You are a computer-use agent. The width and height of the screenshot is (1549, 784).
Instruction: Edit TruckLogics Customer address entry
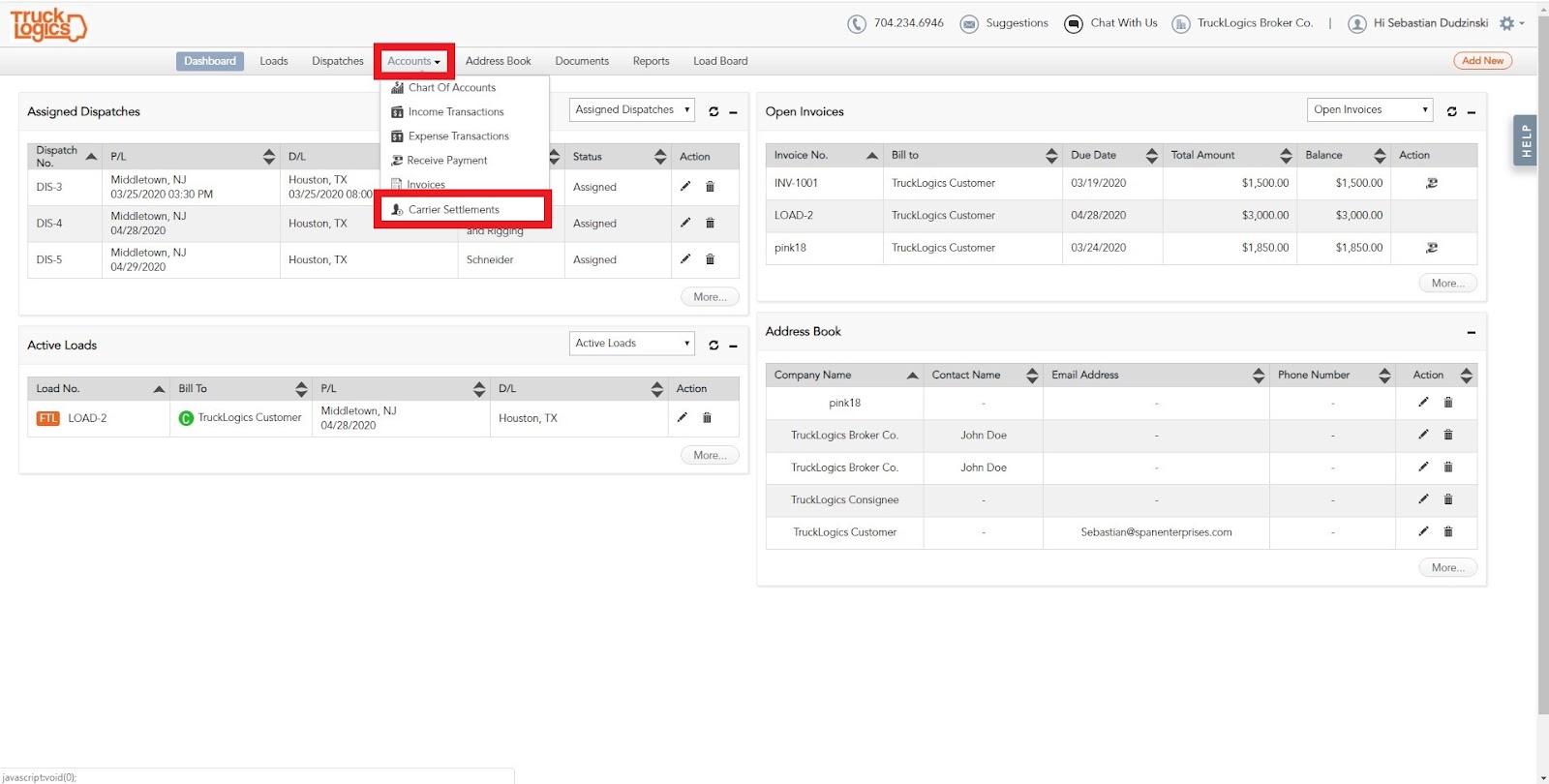1423,530
